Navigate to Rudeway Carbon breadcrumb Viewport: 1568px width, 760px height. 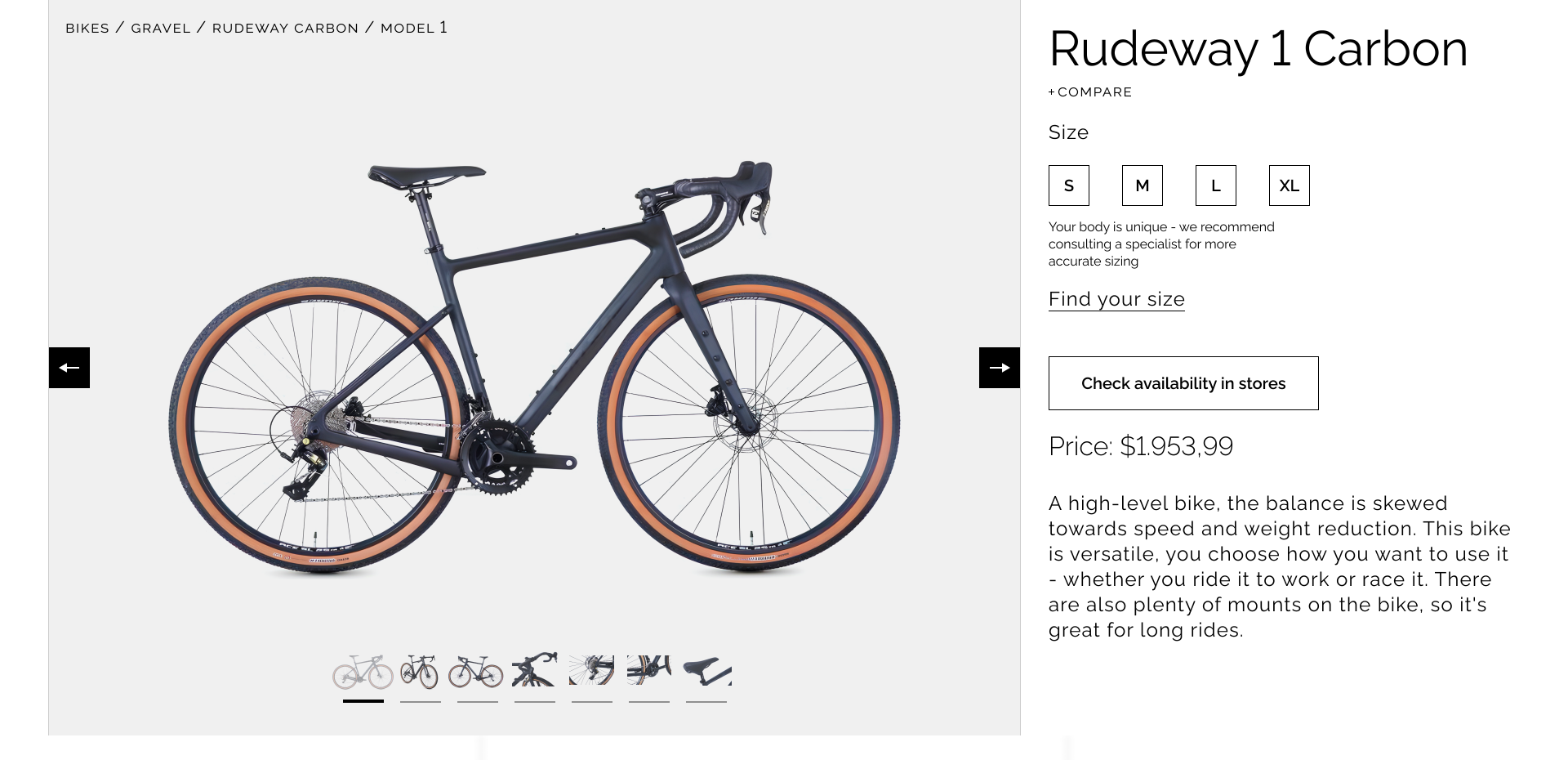pos(285,29)
